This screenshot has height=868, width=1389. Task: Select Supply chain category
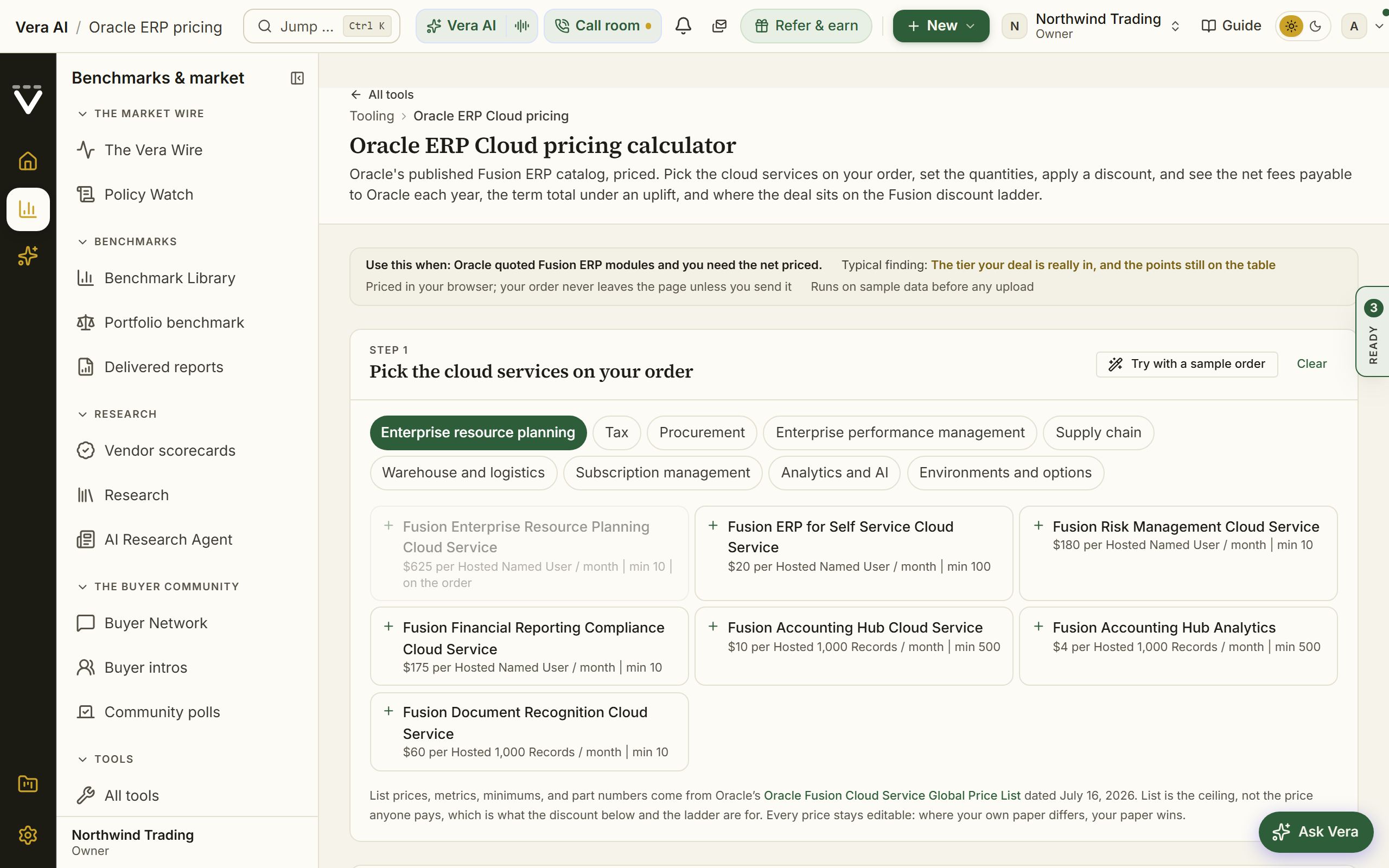1098,432
